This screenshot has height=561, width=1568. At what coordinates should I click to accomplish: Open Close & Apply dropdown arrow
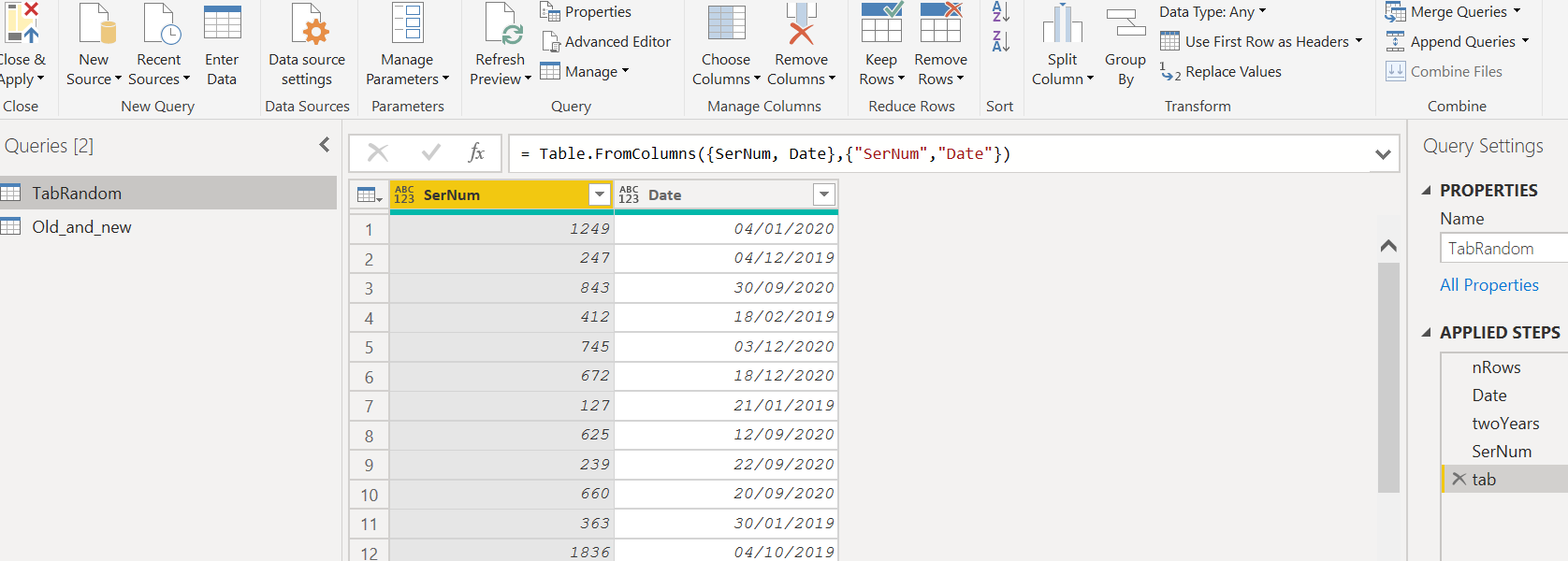40,79
